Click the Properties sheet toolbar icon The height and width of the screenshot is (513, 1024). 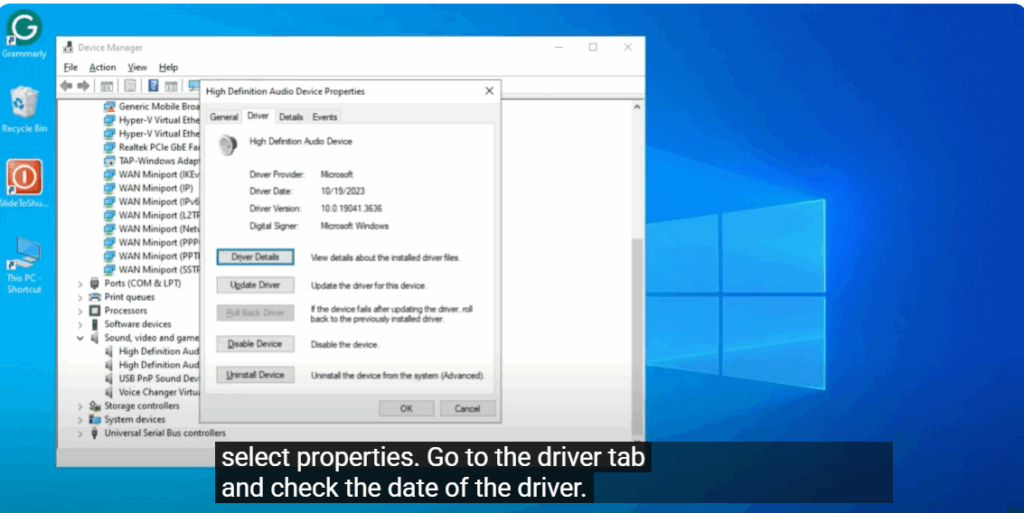130,86
